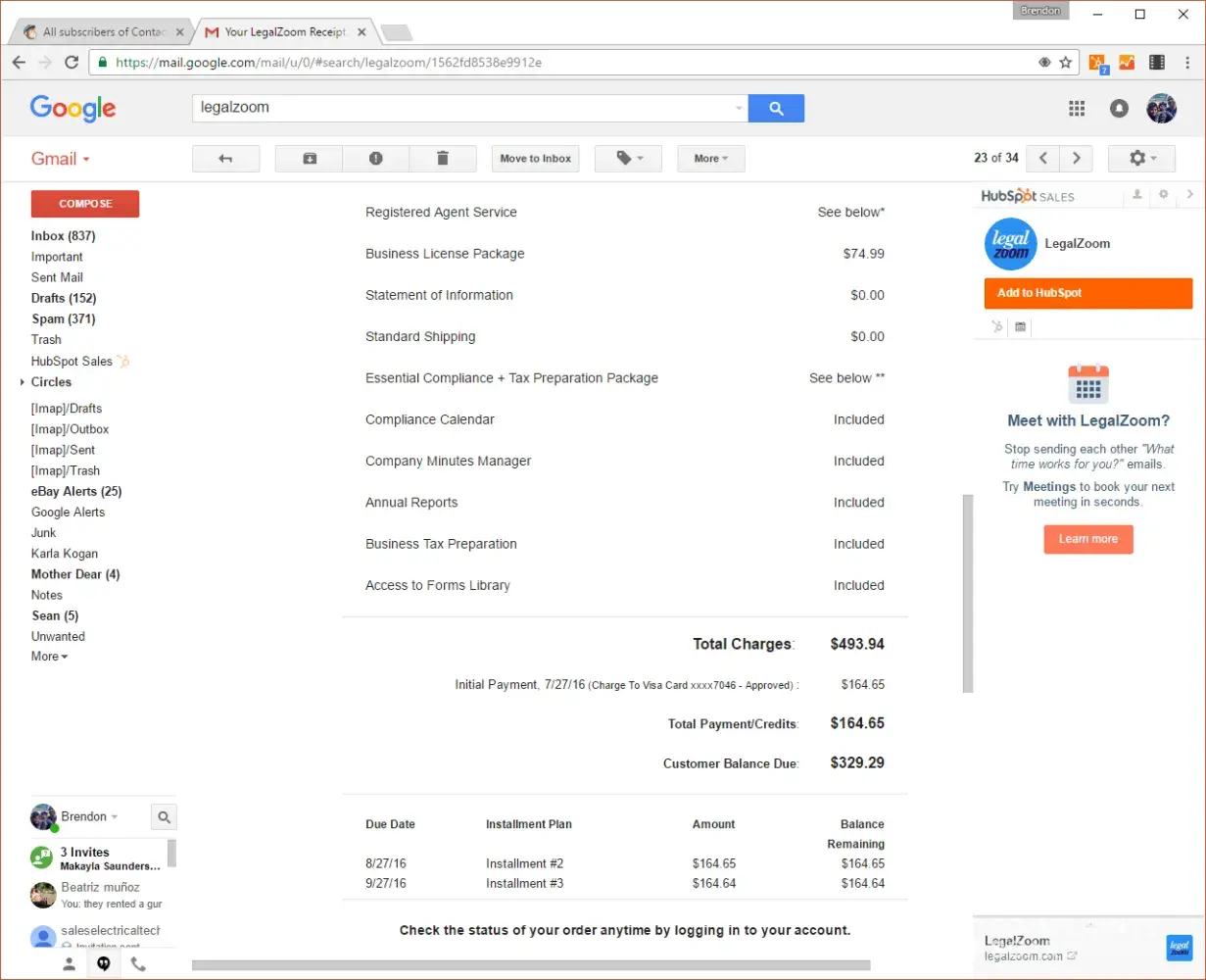1206x980 pixels.
Task: Delete this email with the trash icon
Action: click(442, 159)
